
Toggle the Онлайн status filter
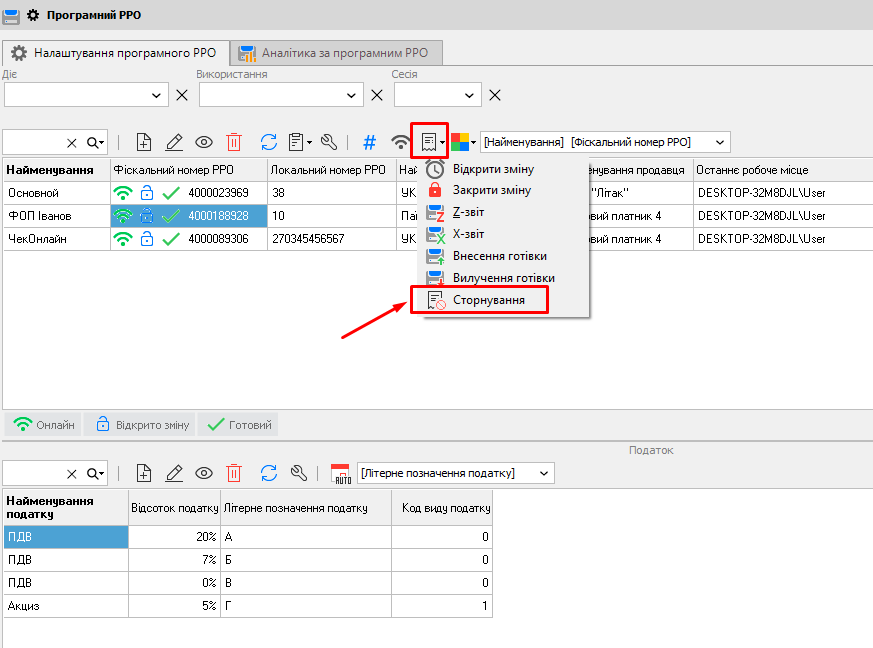43,425
